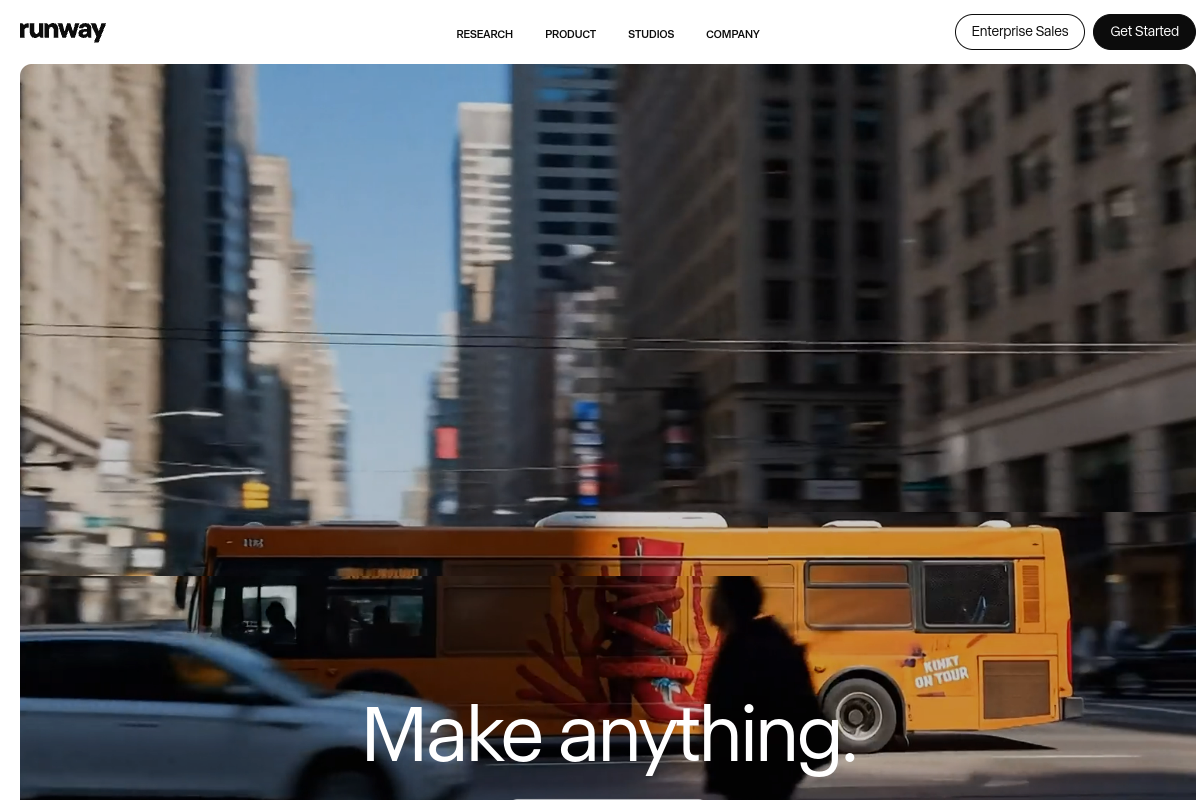Click the "Make anything." headline text
The height and width of the screenshot is (800, 1200).
click(x=608, y=735)
